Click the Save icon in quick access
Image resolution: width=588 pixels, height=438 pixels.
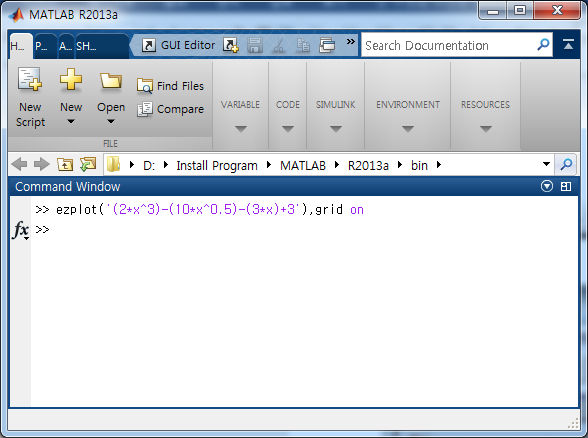(255, 45)
